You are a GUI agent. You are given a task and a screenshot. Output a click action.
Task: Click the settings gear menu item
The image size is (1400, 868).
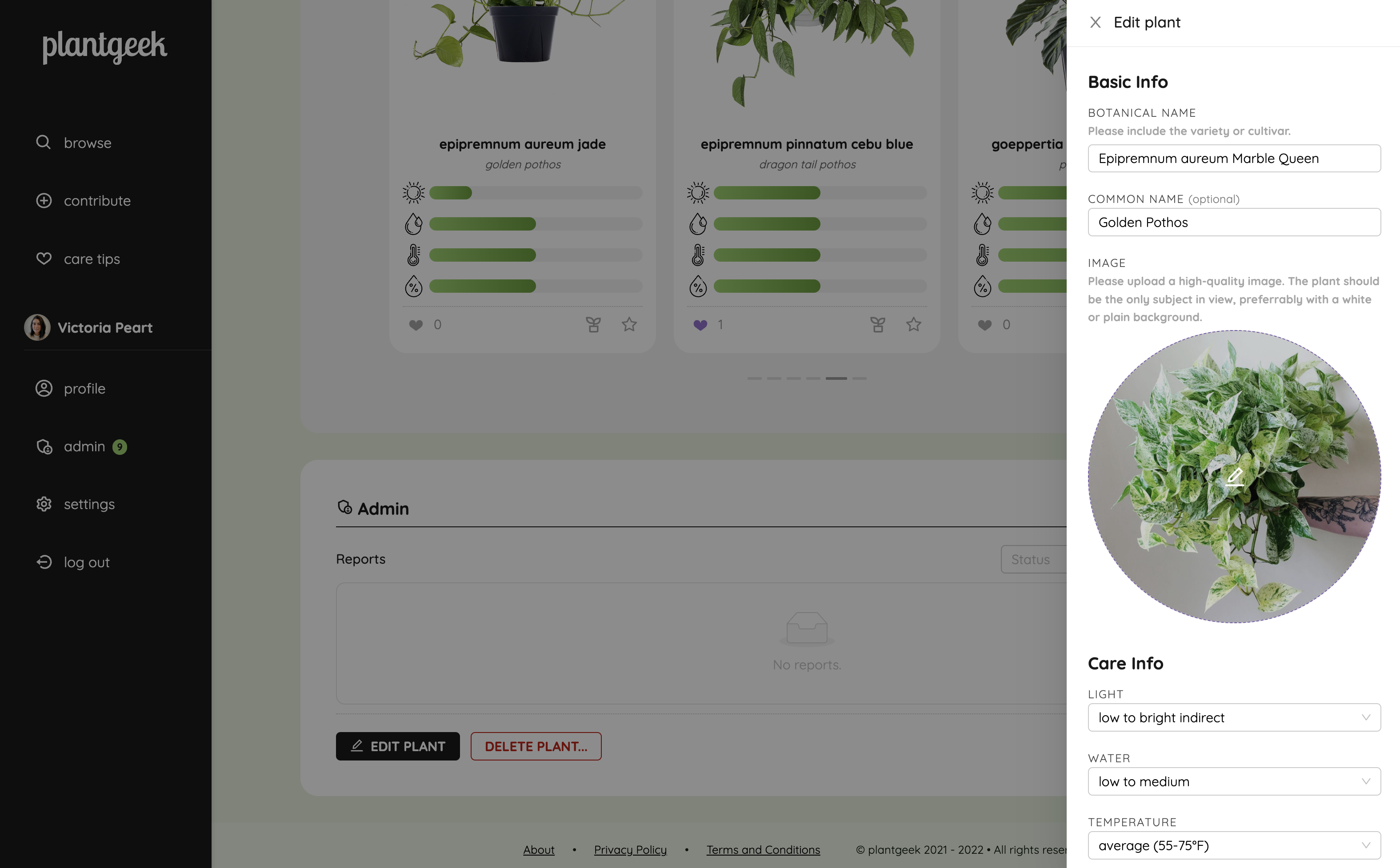(75, 504)
